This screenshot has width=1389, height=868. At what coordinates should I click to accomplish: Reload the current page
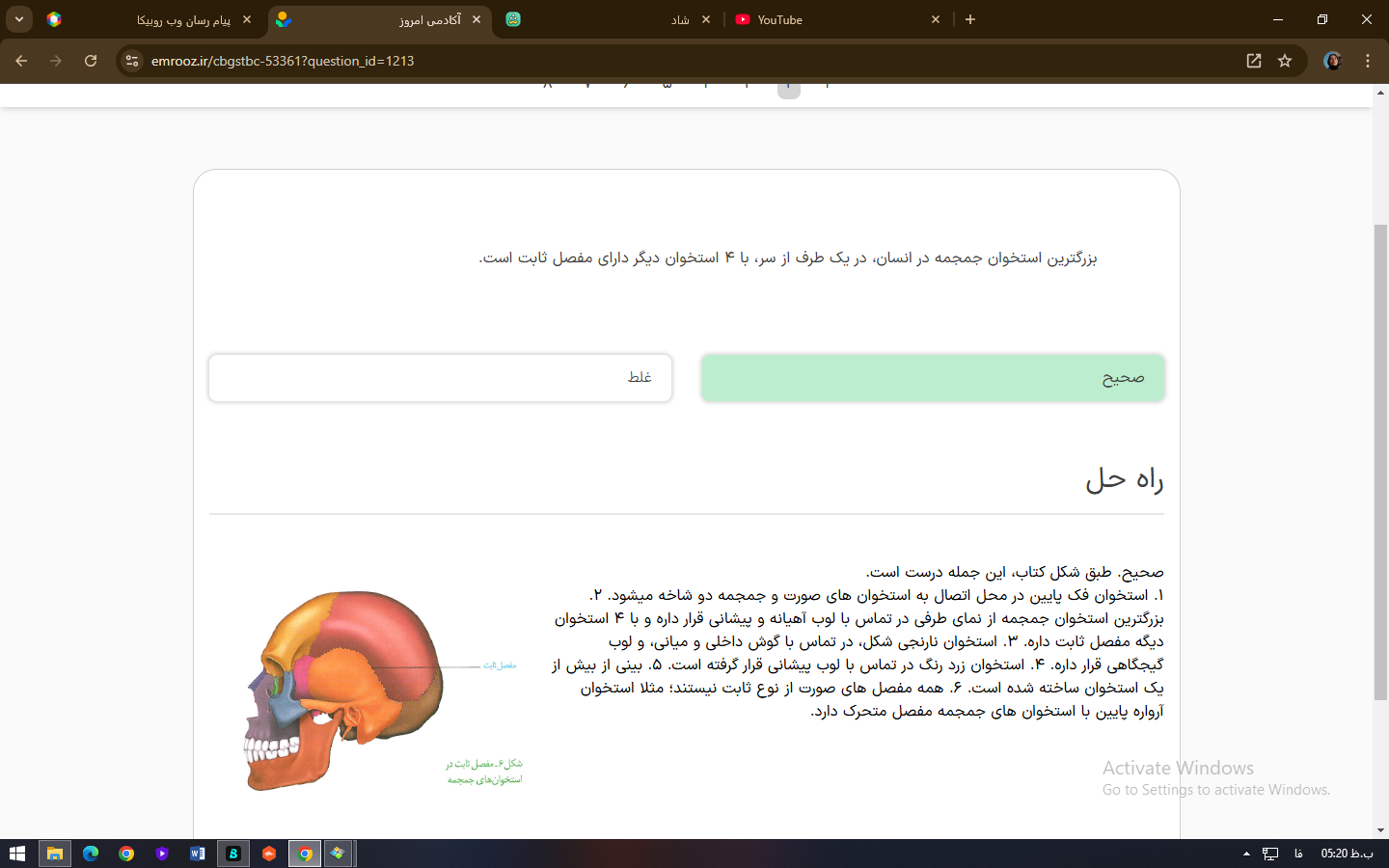(91, 61)
